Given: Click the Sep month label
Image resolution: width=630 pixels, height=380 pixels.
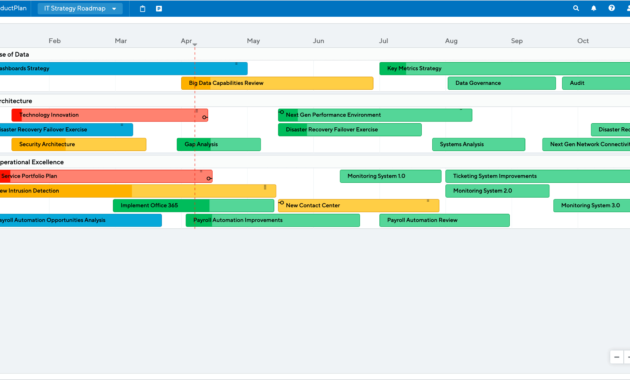Looking at the screenshot, I should point(517,41).
